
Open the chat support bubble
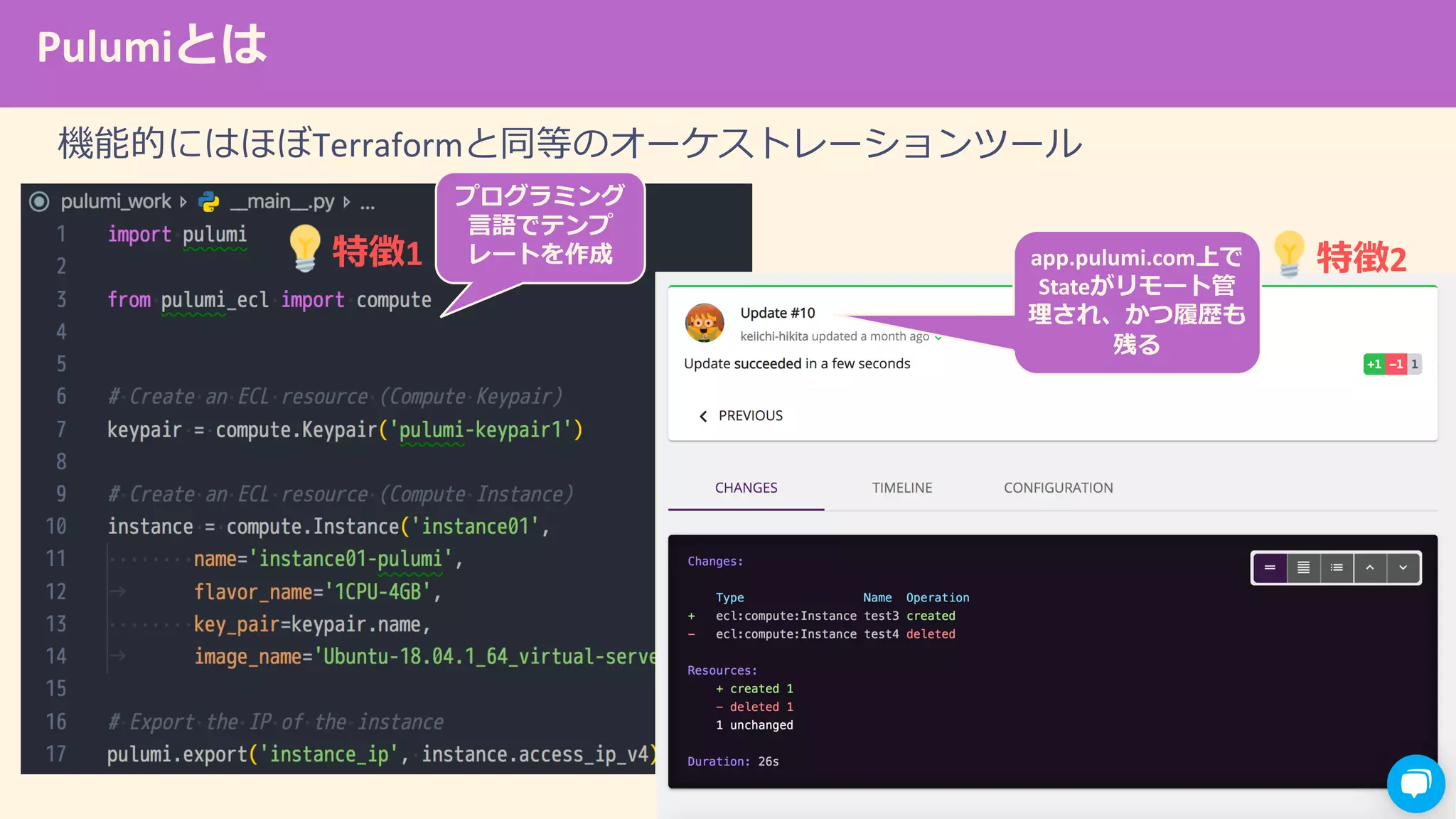pyautogui.click(x=1415, y=783)
